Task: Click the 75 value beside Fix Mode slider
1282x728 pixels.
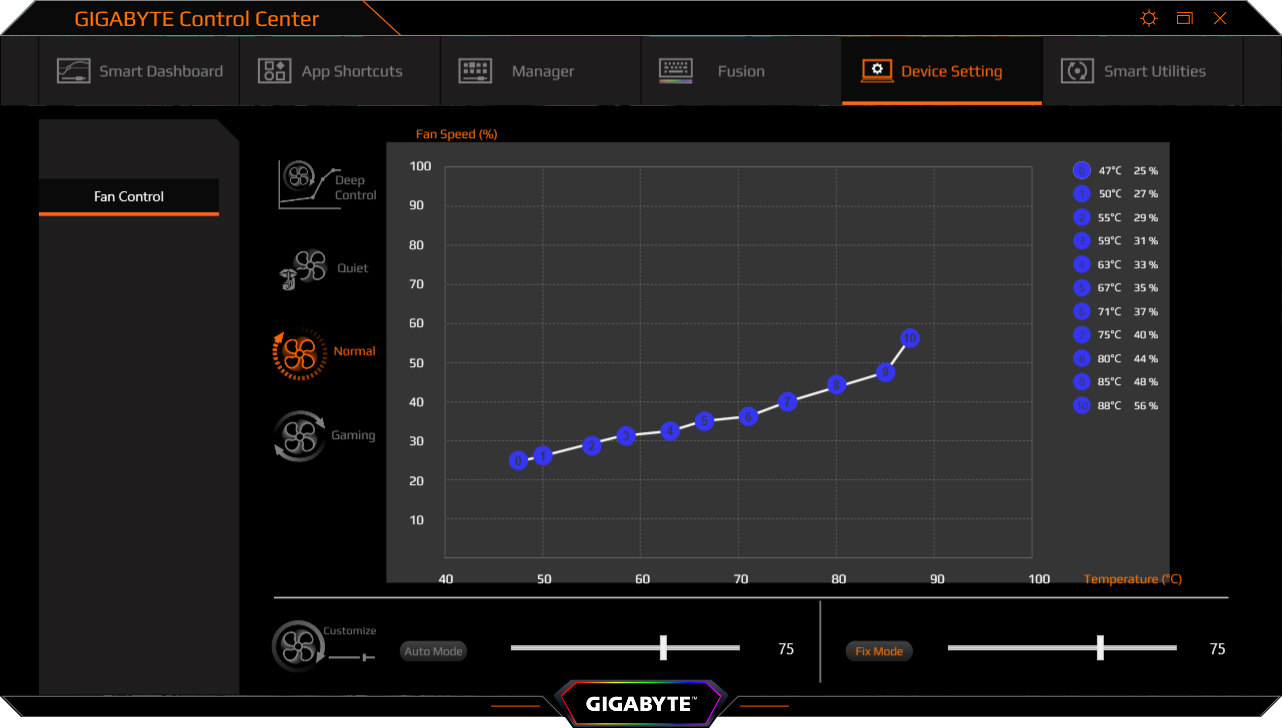Action: (1217, 649)
